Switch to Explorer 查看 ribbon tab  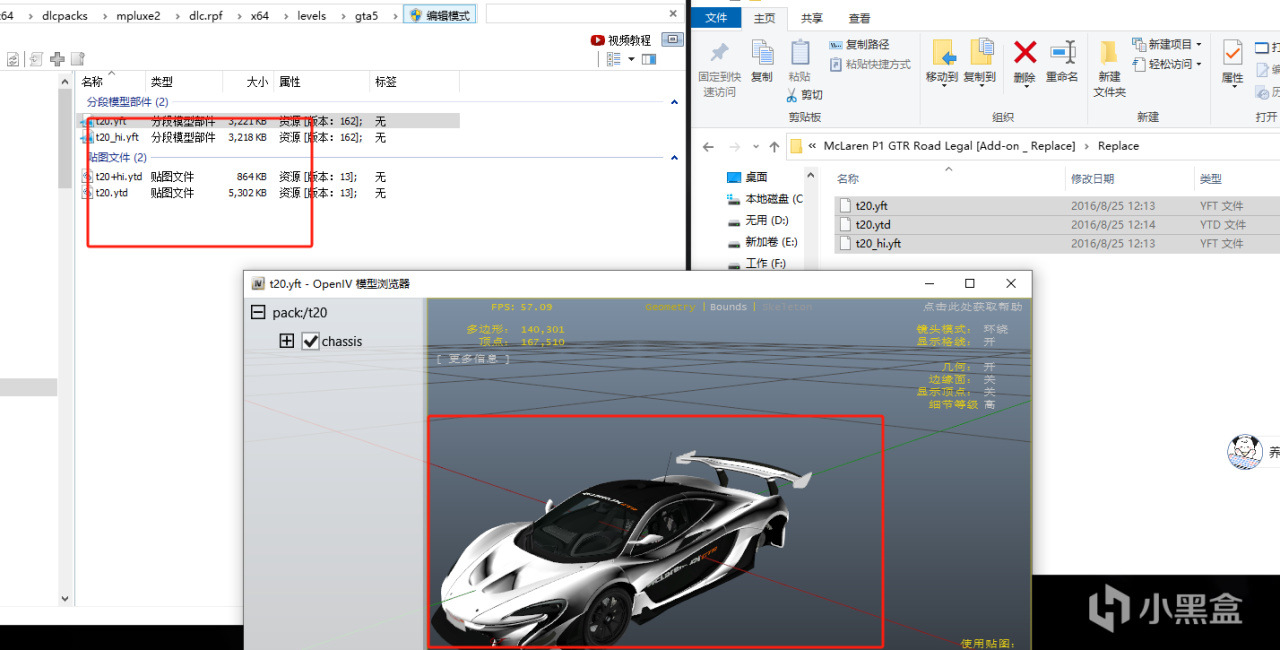pyautogui.click(x=859, y=18)
